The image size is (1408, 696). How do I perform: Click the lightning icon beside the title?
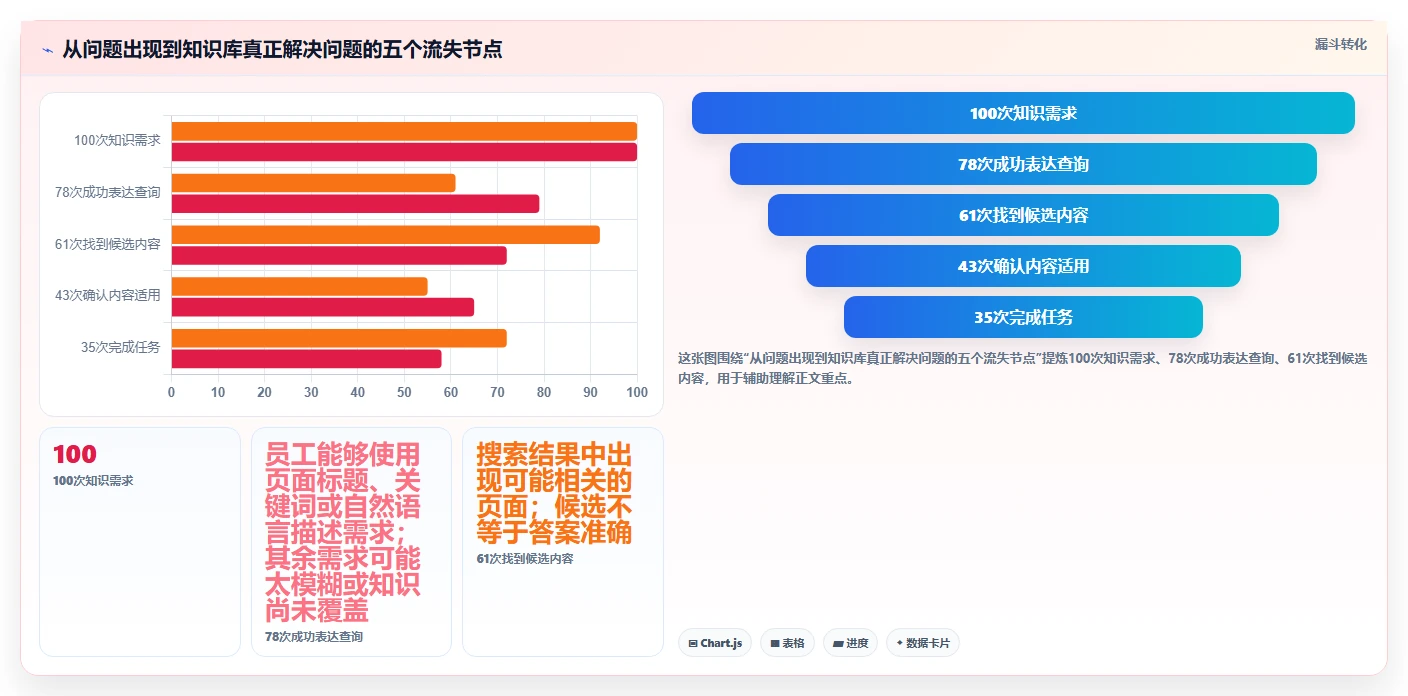[x=47, y=50]
